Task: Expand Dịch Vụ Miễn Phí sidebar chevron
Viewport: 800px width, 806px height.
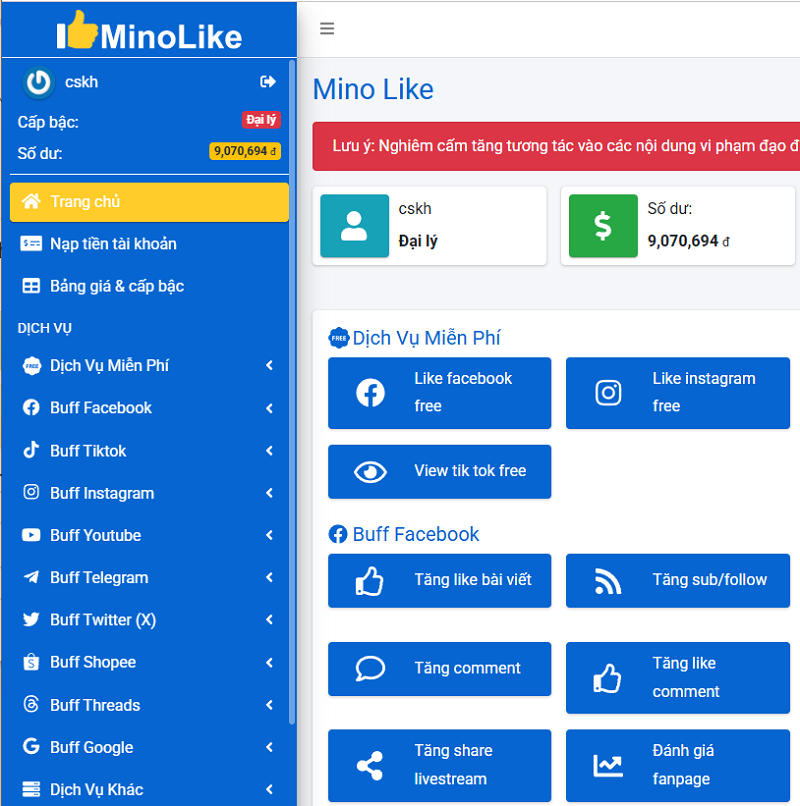Action: [x=269, y=365]
